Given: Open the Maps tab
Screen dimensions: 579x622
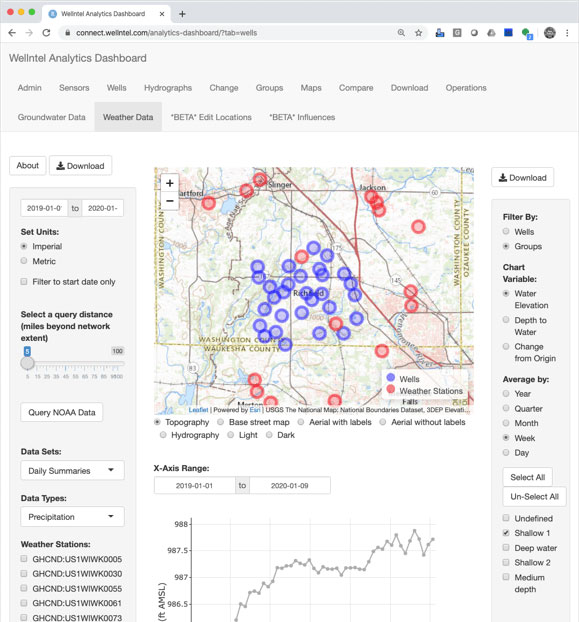Looking at the screenshot, I should coord(311,88).
